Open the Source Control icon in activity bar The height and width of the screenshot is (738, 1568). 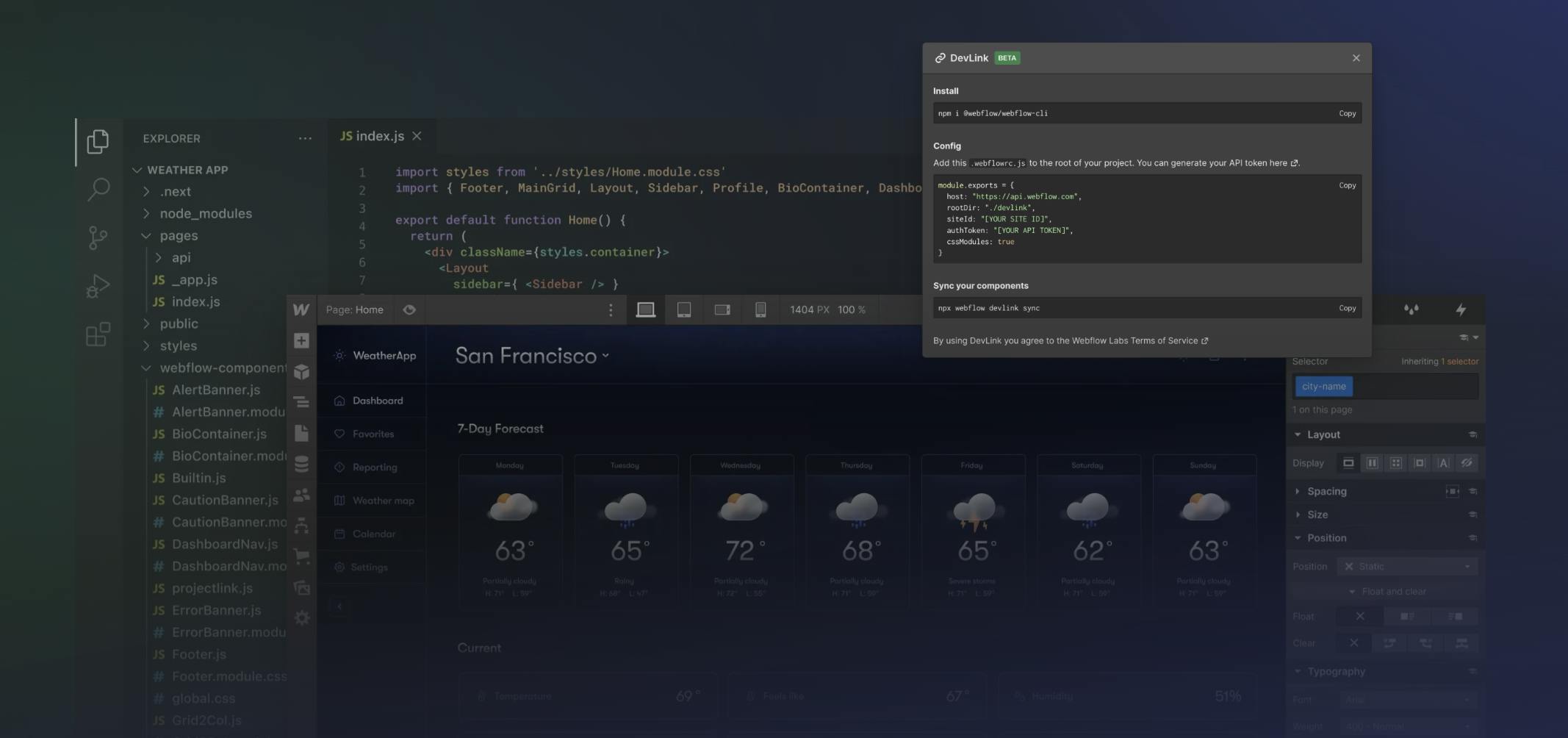pos(98,237)
